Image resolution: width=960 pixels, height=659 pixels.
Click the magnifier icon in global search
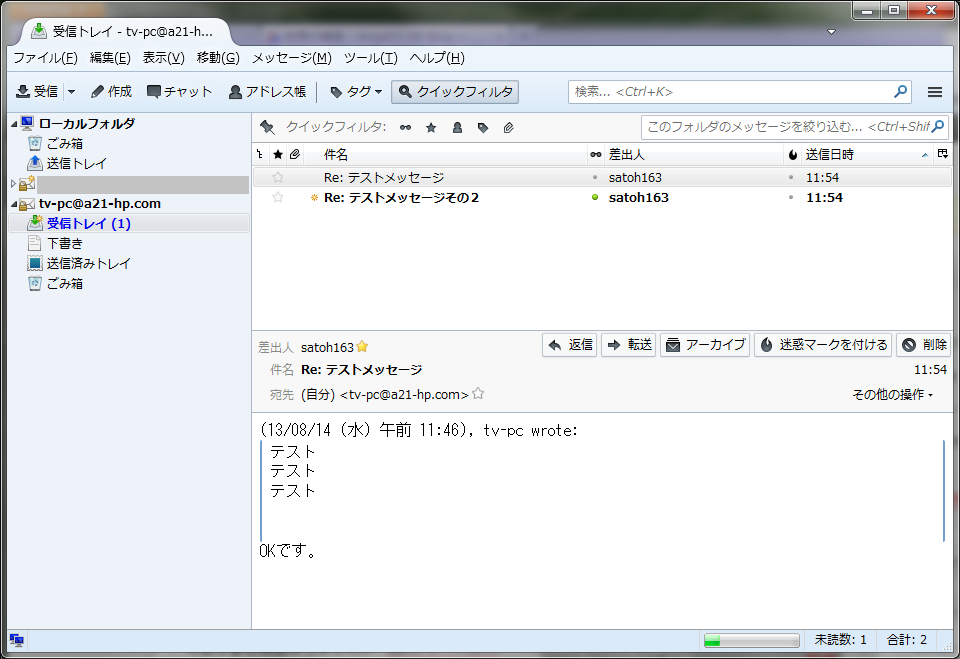pos(900,92)
